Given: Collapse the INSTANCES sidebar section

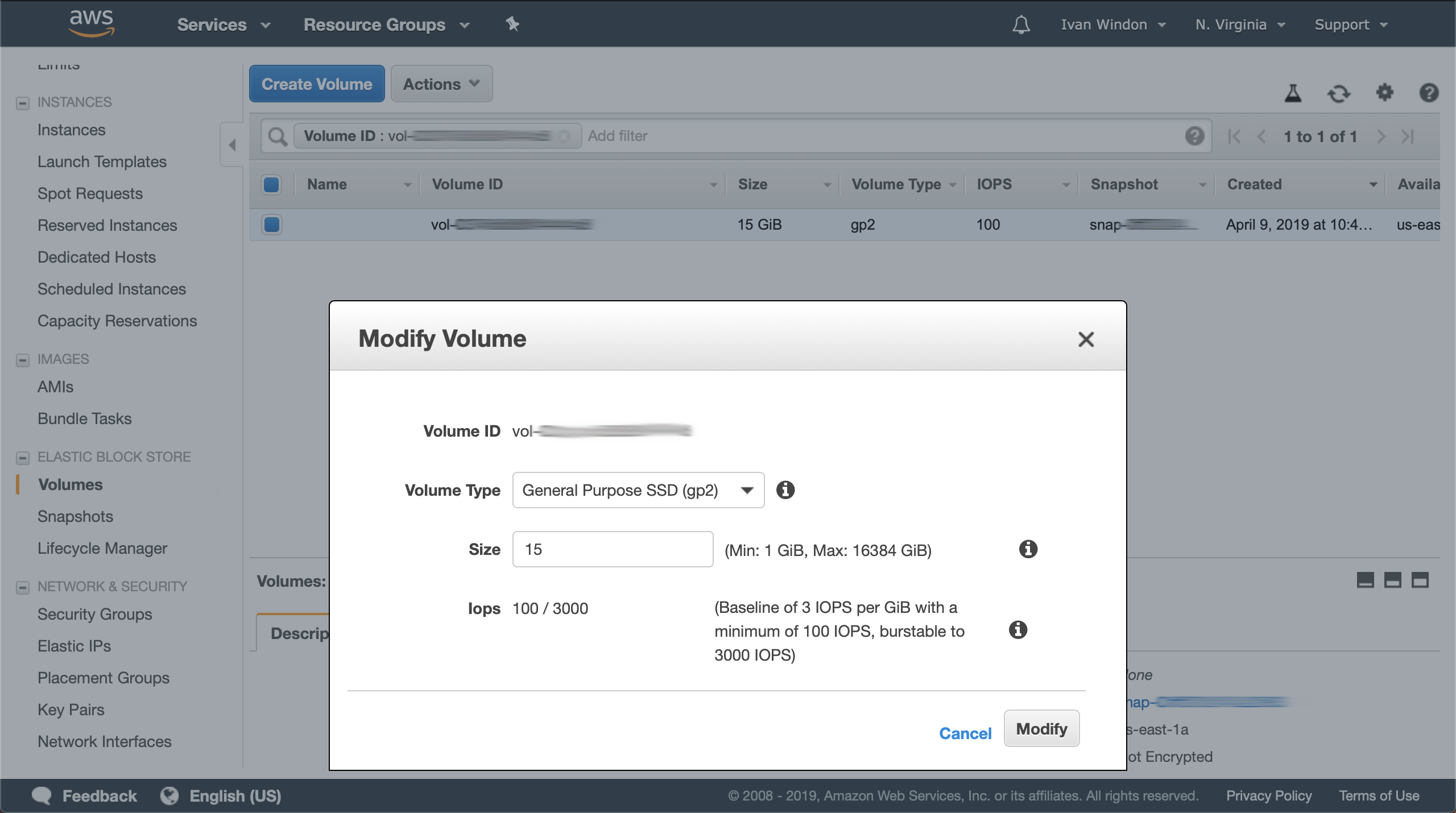Looking at the screenshot, I should click(23, 103).
